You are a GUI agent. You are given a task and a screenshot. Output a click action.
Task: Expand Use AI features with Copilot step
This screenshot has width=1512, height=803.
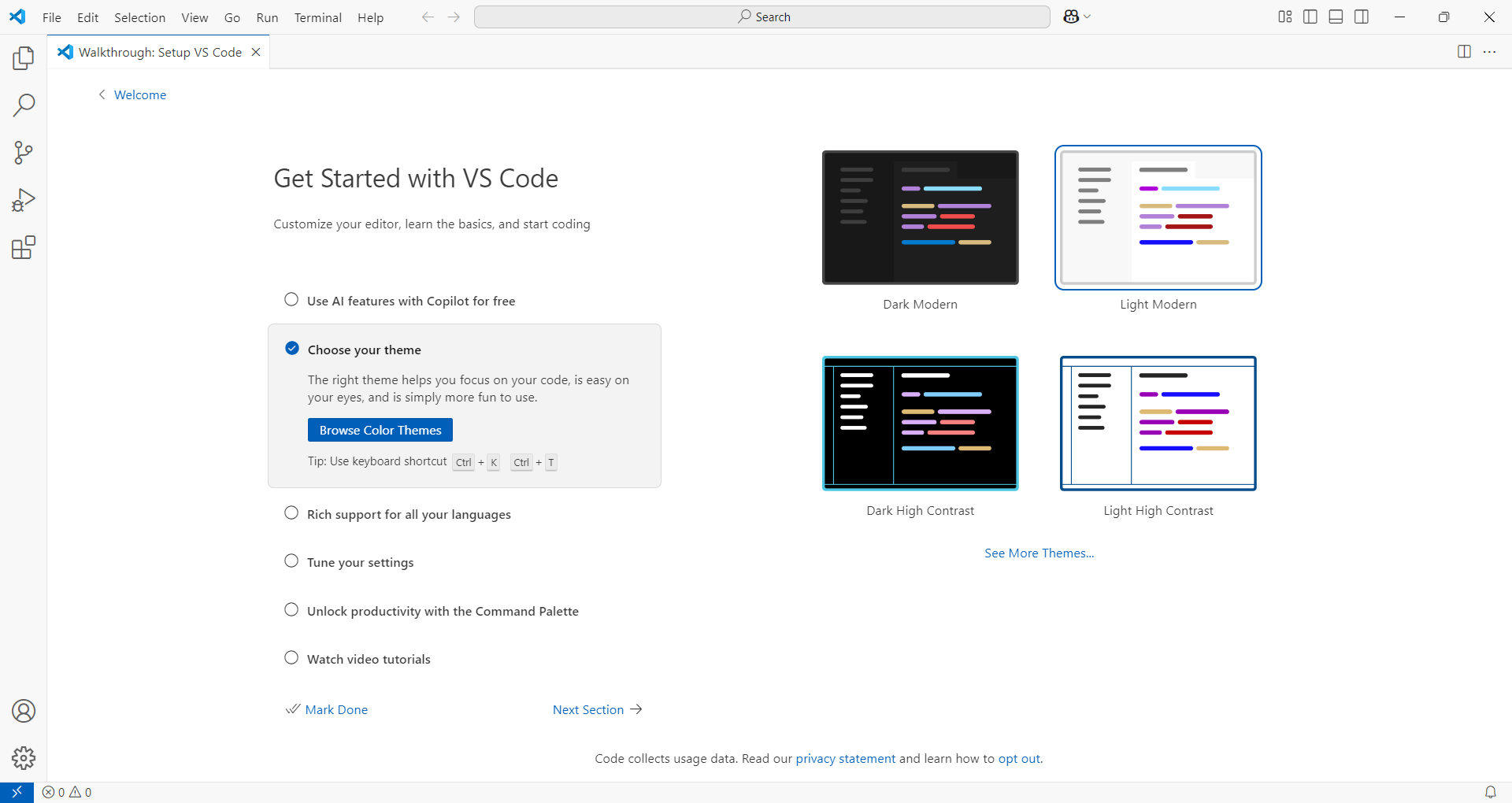point(411,301)
